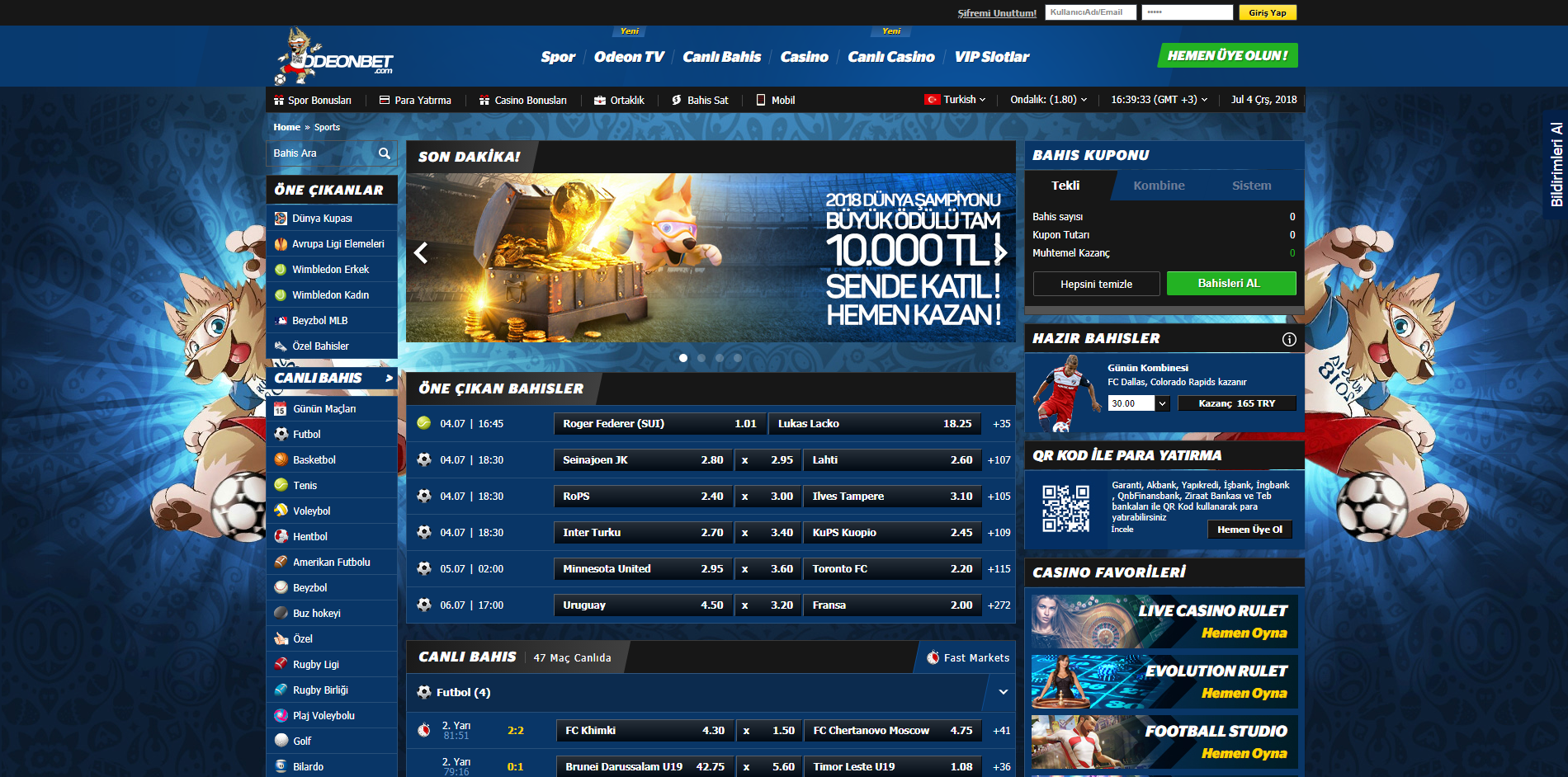Screen dimensions: 1568x777
Task: Click the İncele link under QR info
Action: (x=1122, y=530)
